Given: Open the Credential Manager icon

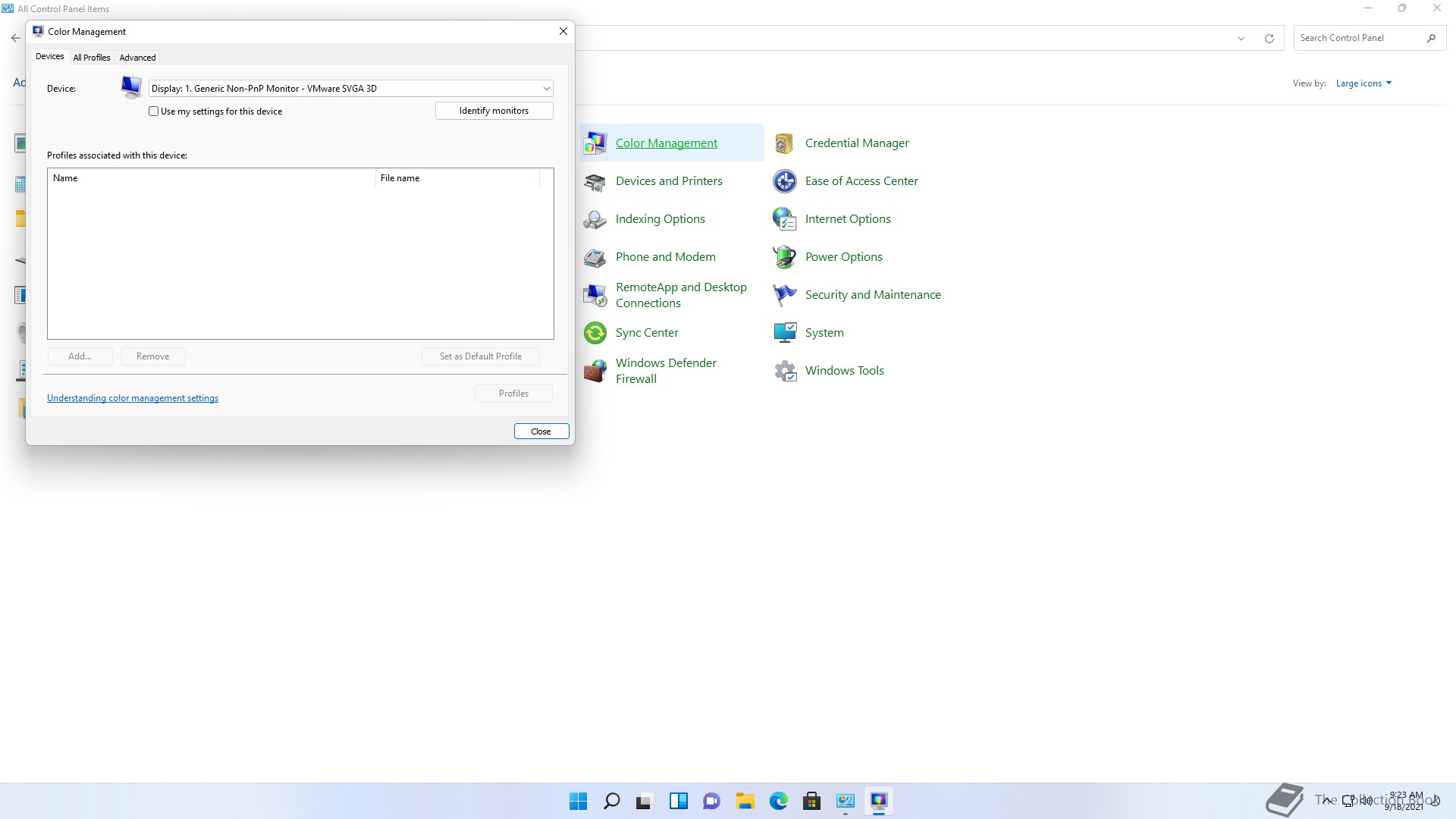Looking at the screenshot, I should tap(785, 143).
